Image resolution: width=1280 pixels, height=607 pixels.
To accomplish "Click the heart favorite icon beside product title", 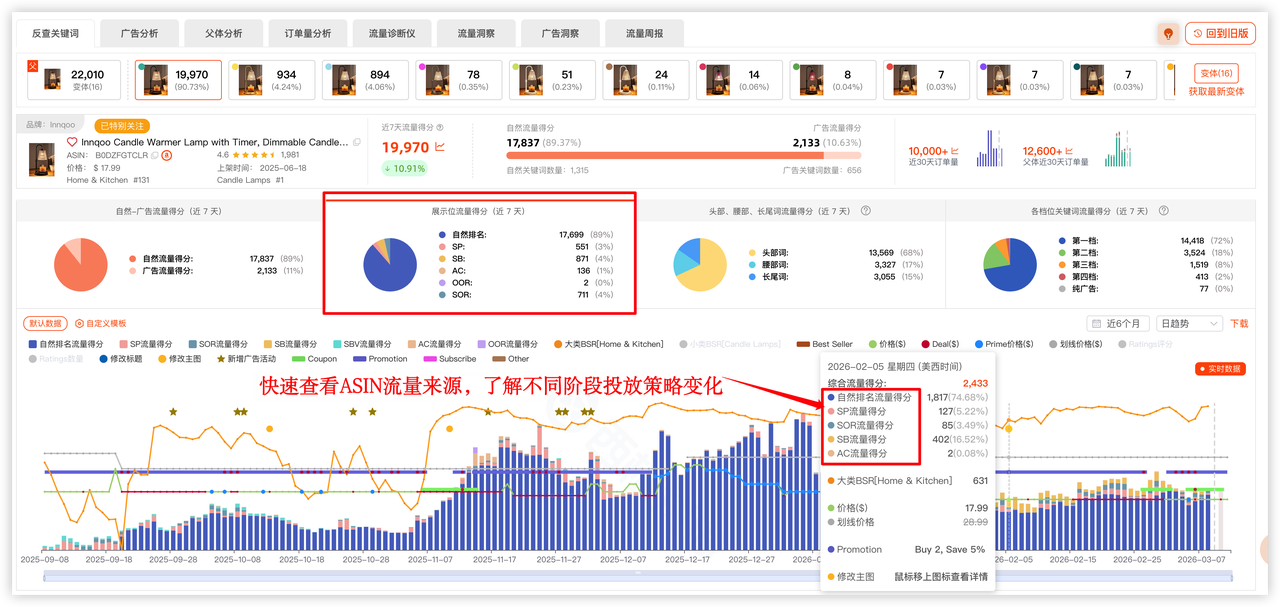I will click(x=72, y=143).
